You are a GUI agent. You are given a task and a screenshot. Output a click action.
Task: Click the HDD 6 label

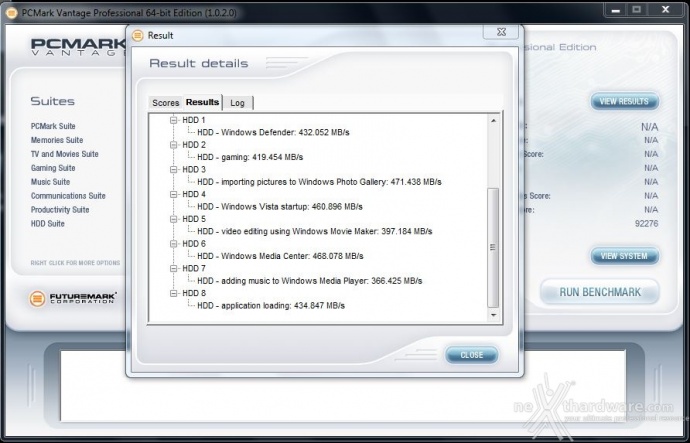point(194,244)
